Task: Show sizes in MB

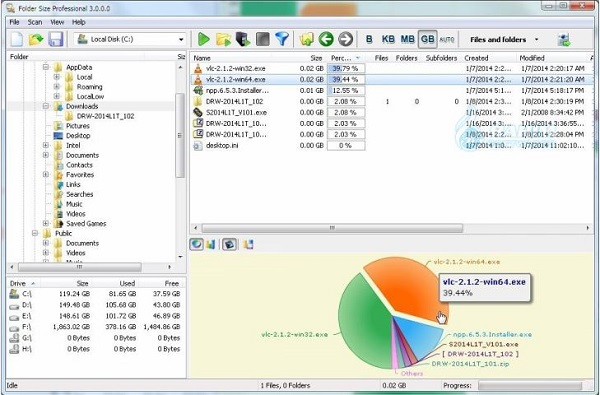Action: [408, 39]
